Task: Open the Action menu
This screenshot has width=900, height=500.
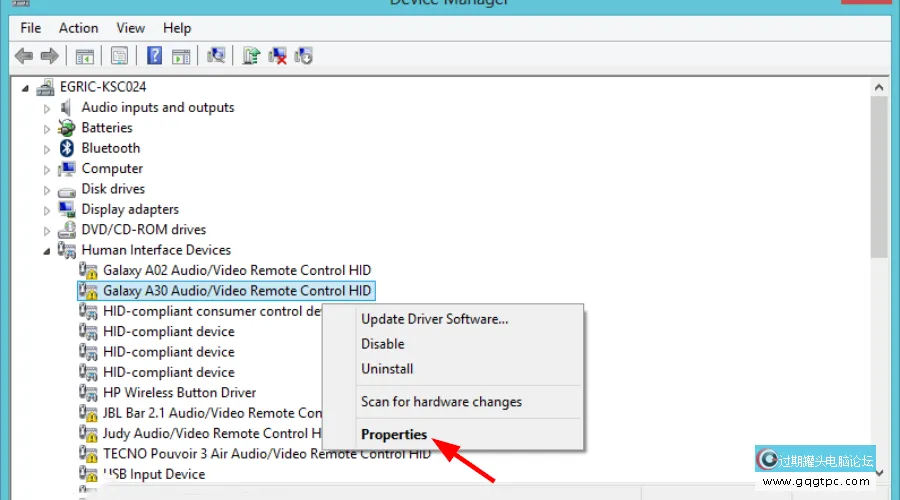Action: pyautogui.click(x=78, y=28)
